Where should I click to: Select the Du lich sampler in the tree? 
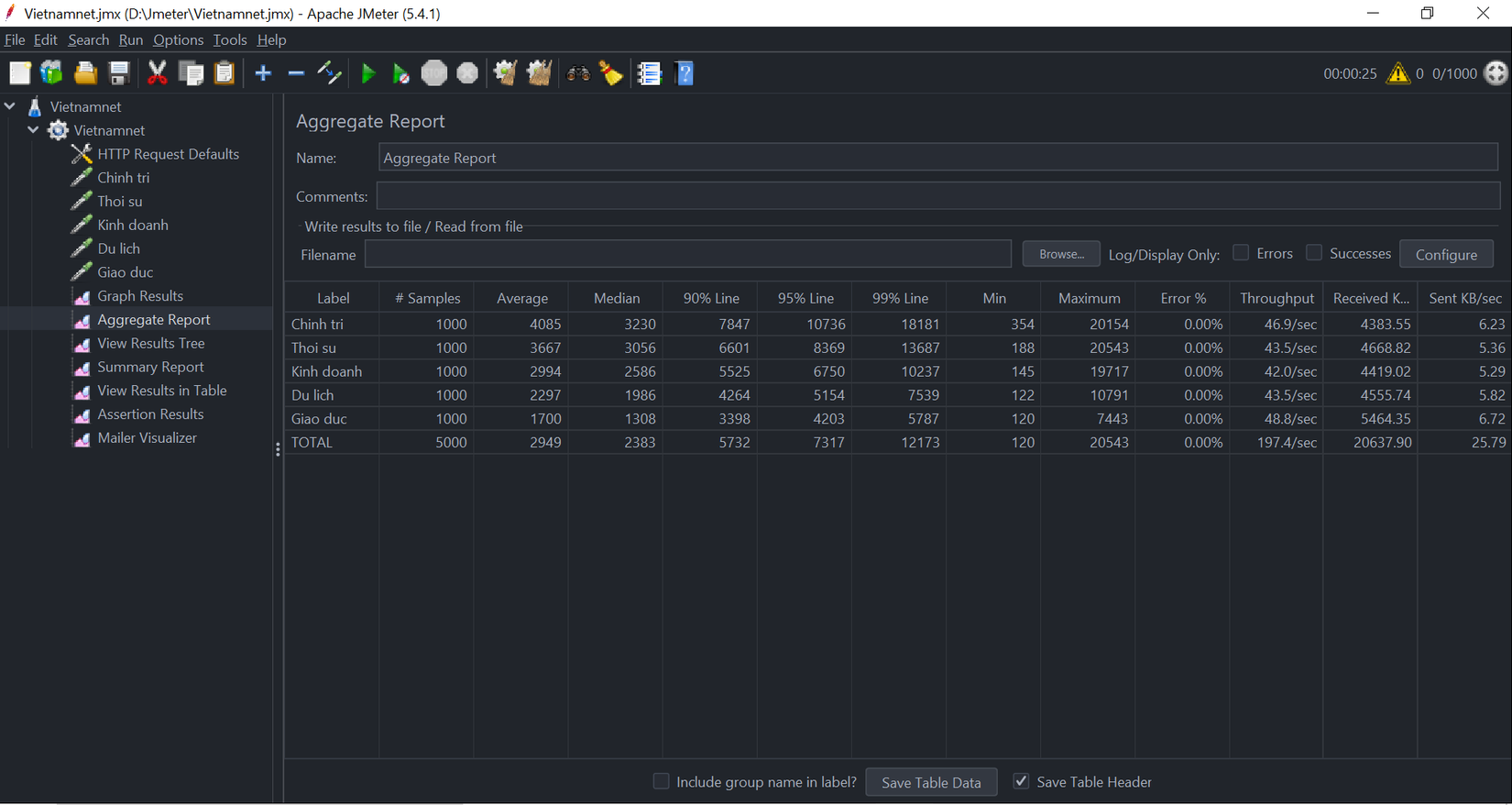(118, 248)
